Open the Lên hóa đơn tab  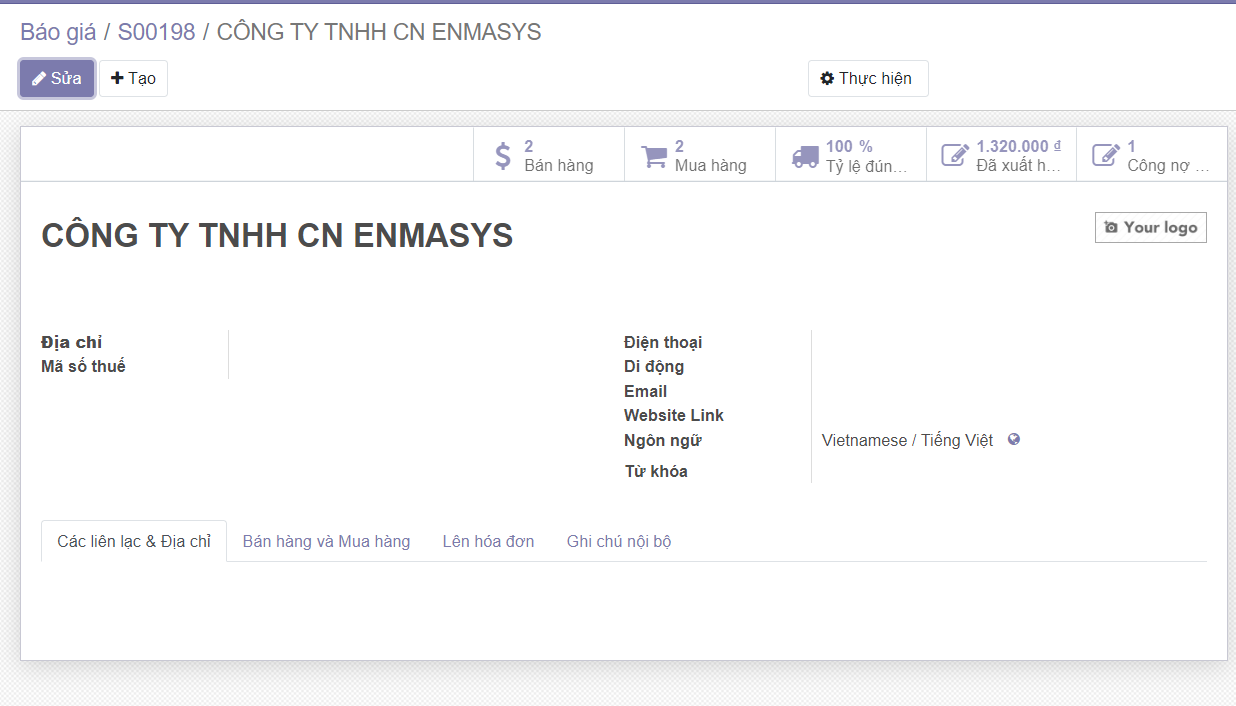click(x=488, y=541)
